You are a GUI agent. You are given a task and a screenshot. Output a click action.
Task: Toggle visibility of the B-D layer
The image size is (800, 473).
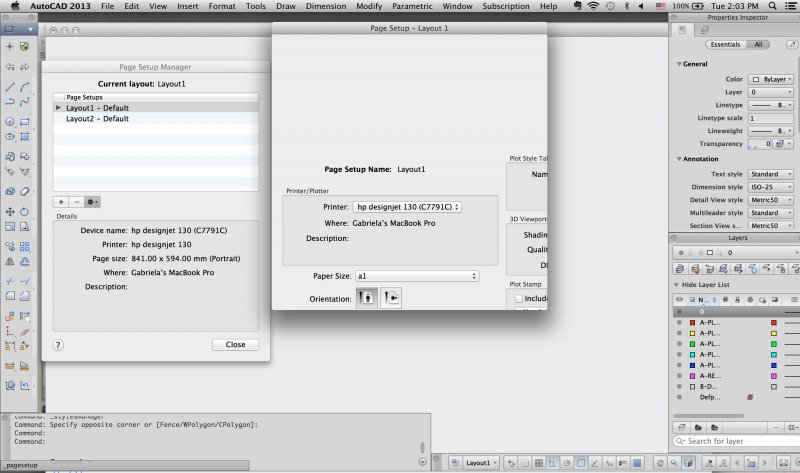[x=679, y=387]
